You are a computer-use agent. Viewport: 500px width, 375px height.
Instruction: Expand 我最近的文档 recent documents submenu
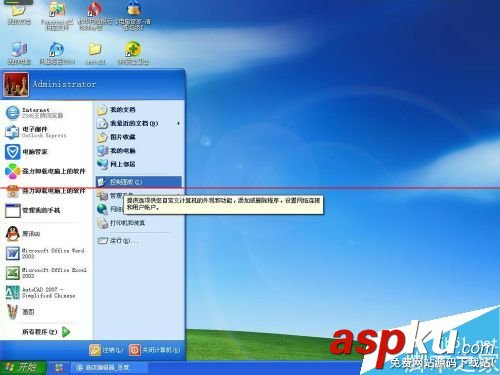(x=139, y=123)
